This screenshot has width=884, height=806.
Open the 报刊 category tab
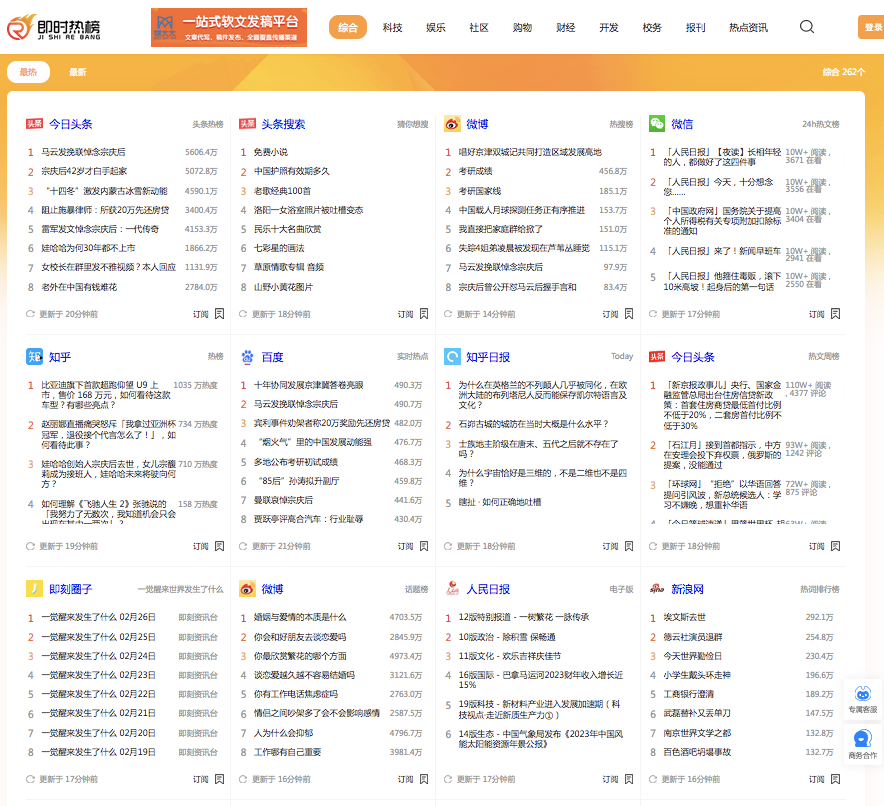[x=695, y=28]
